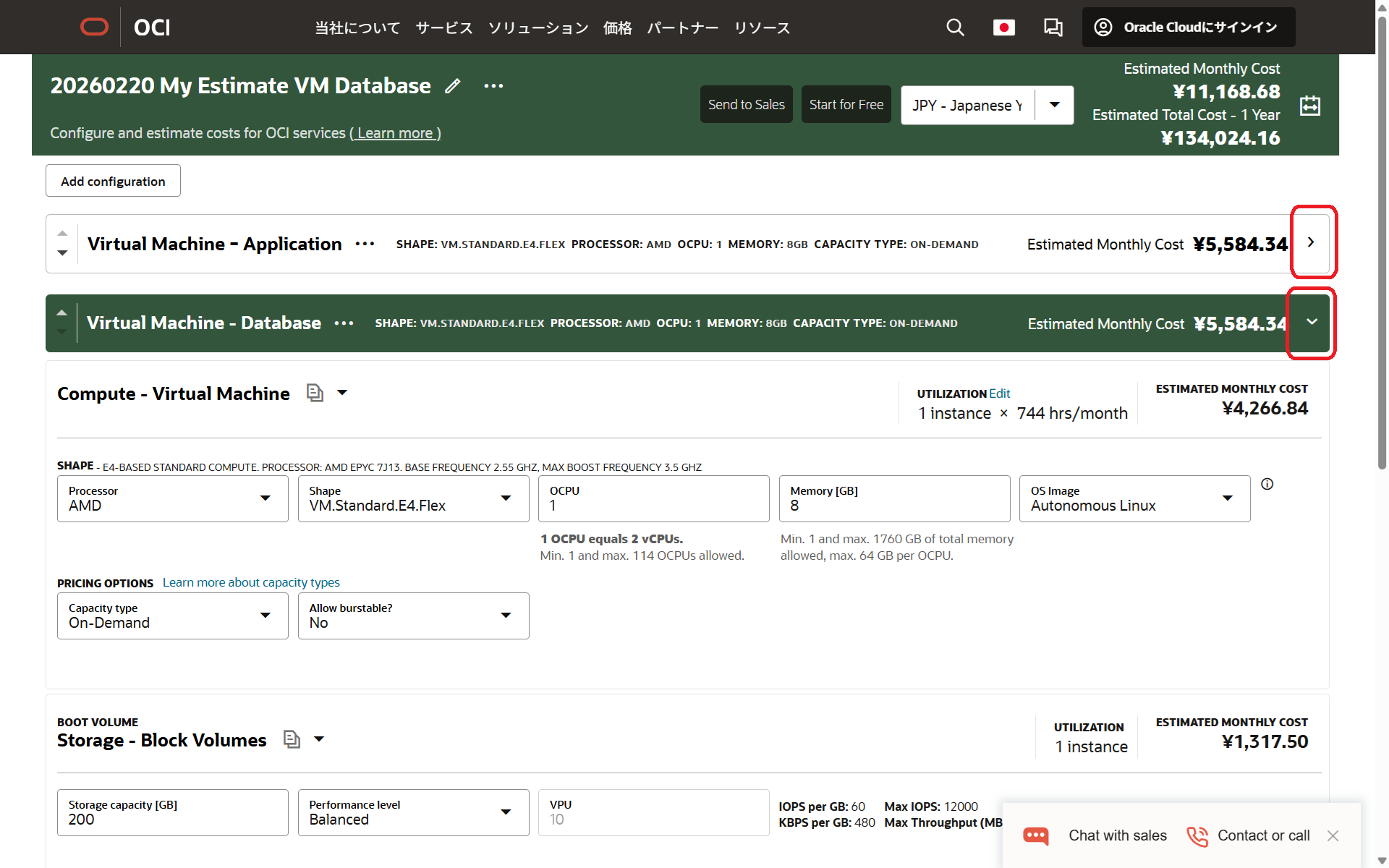This screenshot has width=1389, height=868.
Task: Collapse the Virtual Machine - Database section
Action: click(x=1311, y=322)
